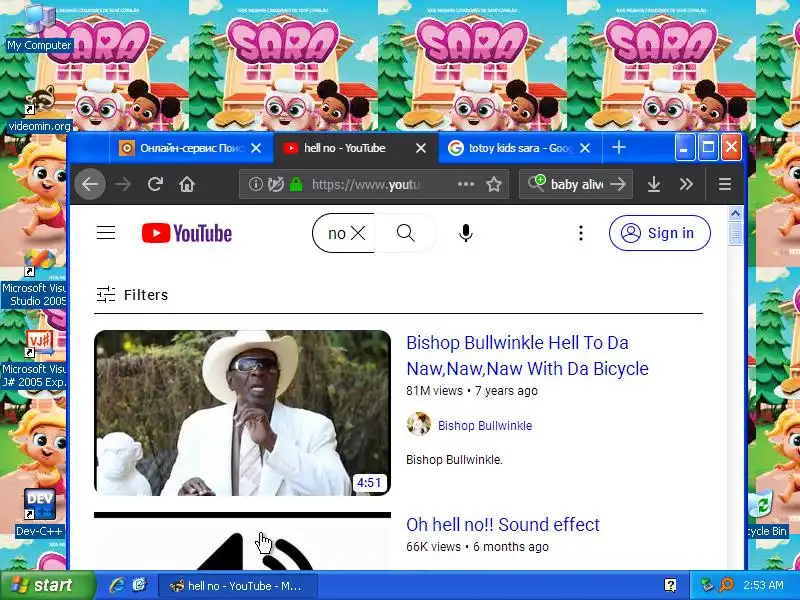
Task: Open the YouTube guide hamburger menu
Action: pos(106,233)
